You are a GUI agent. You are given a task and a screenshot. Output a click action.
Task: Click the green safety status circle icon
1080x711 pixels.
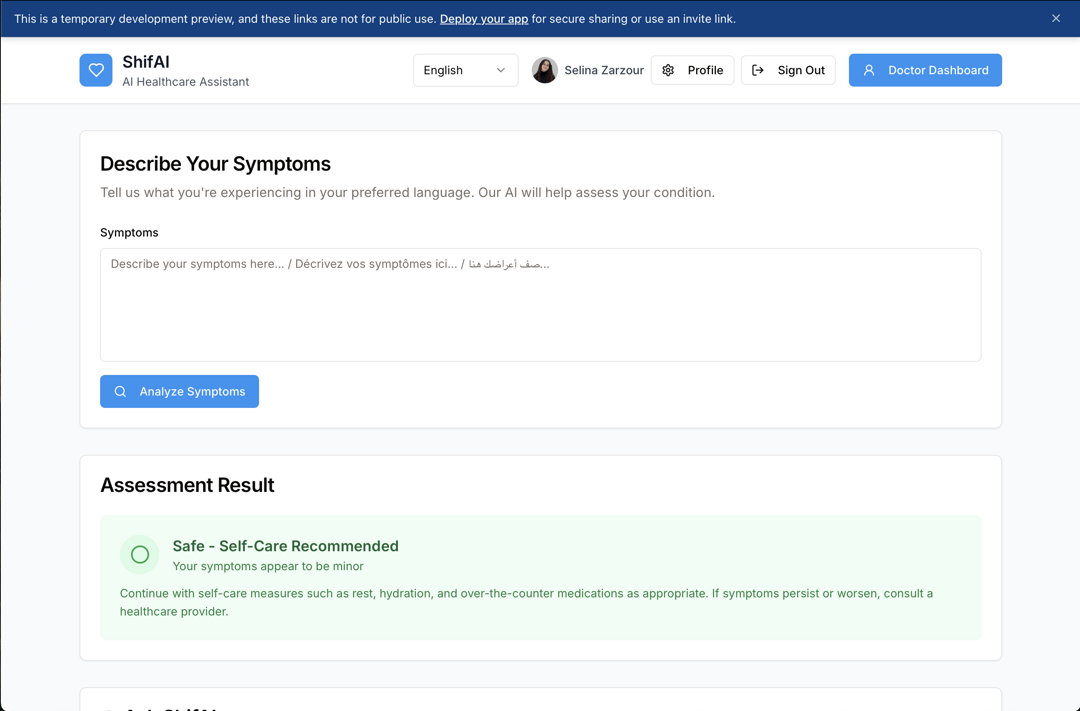tap(139, 554)
